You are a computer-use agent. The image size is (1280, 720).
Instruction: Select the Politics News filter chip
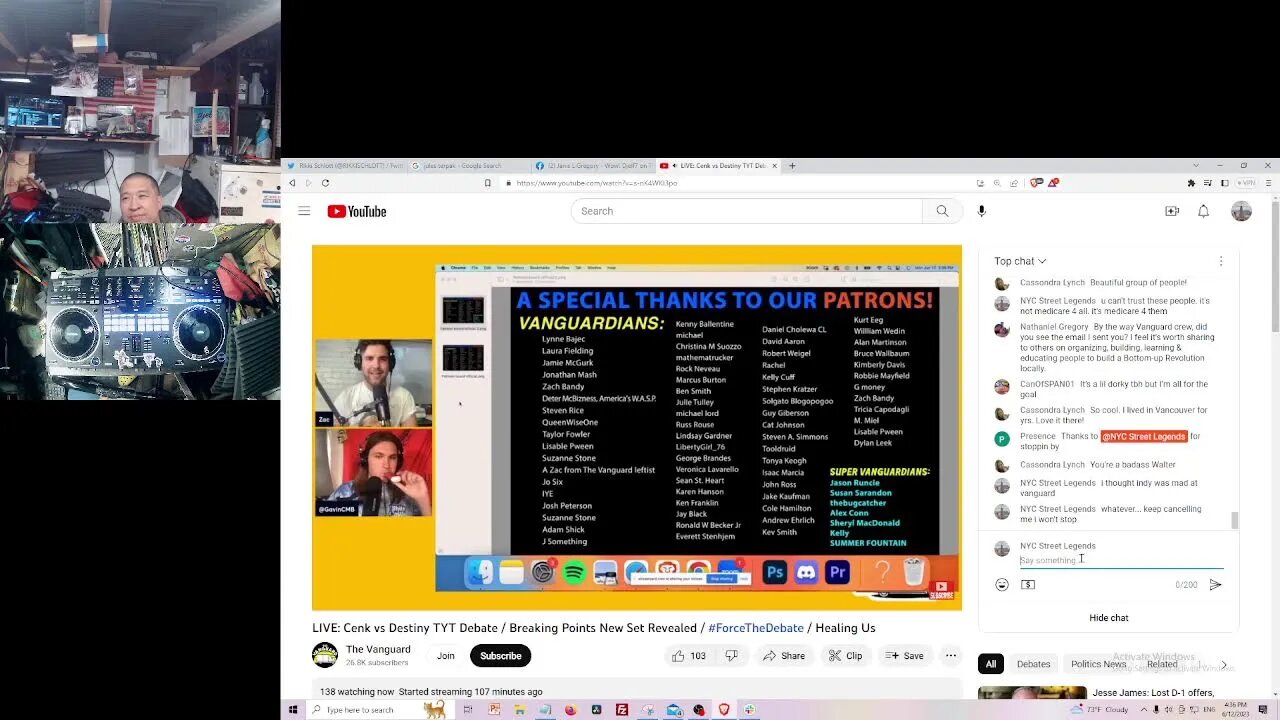1098,664
